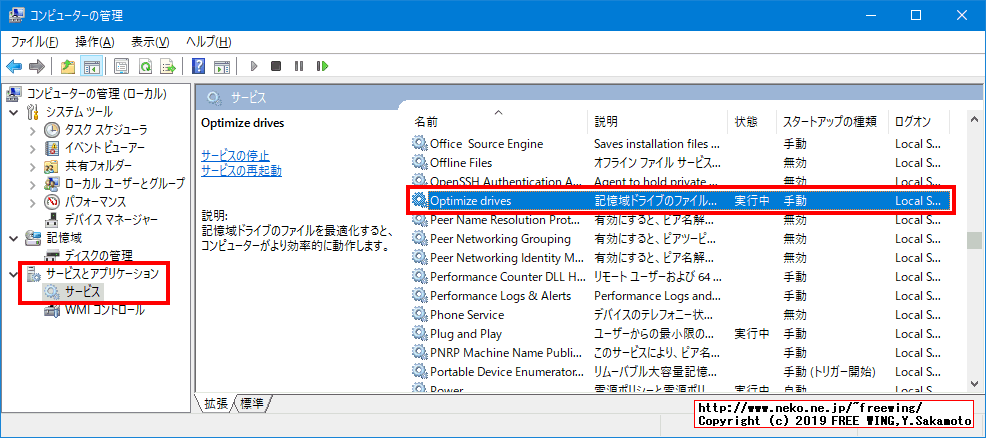Viewport: 986px width, 438px height.
Task: Select the Office Source Engine service
Action: pos(680,144)
